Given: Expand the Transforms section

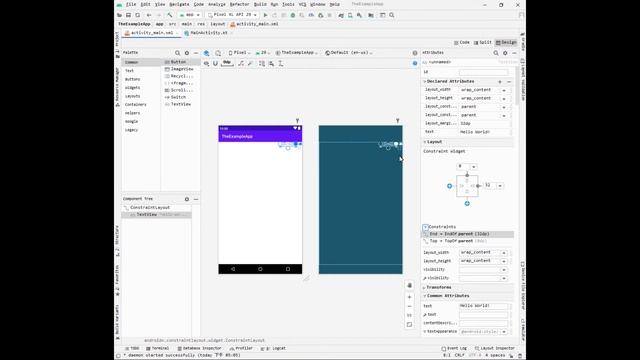Looking at the screenshot, I should (424, 287).
